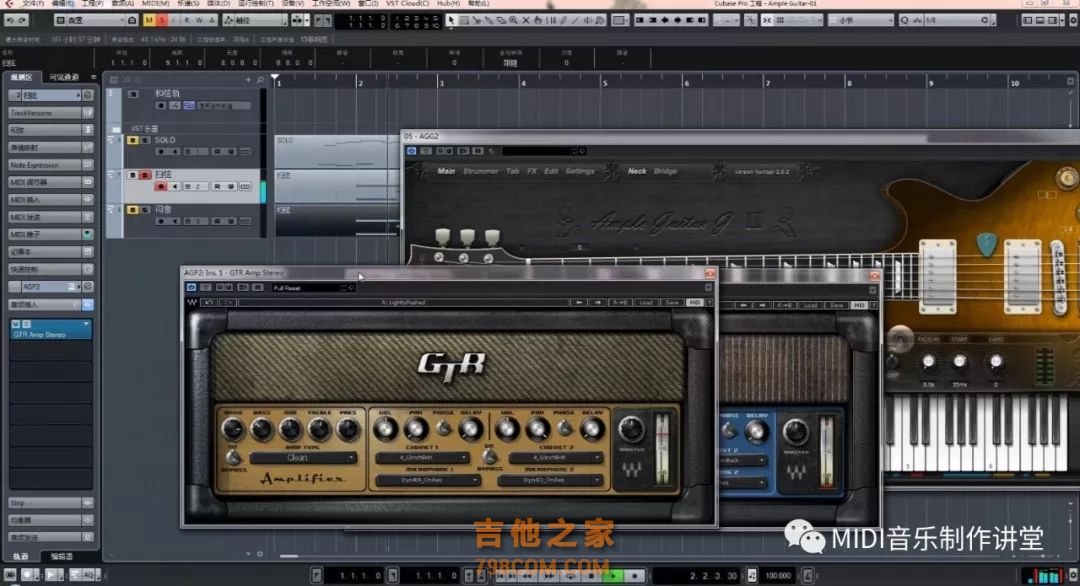The height and width of the screenshot is (586, 1080).
Task: Mute the SOLO track
Action: (133, 140)
